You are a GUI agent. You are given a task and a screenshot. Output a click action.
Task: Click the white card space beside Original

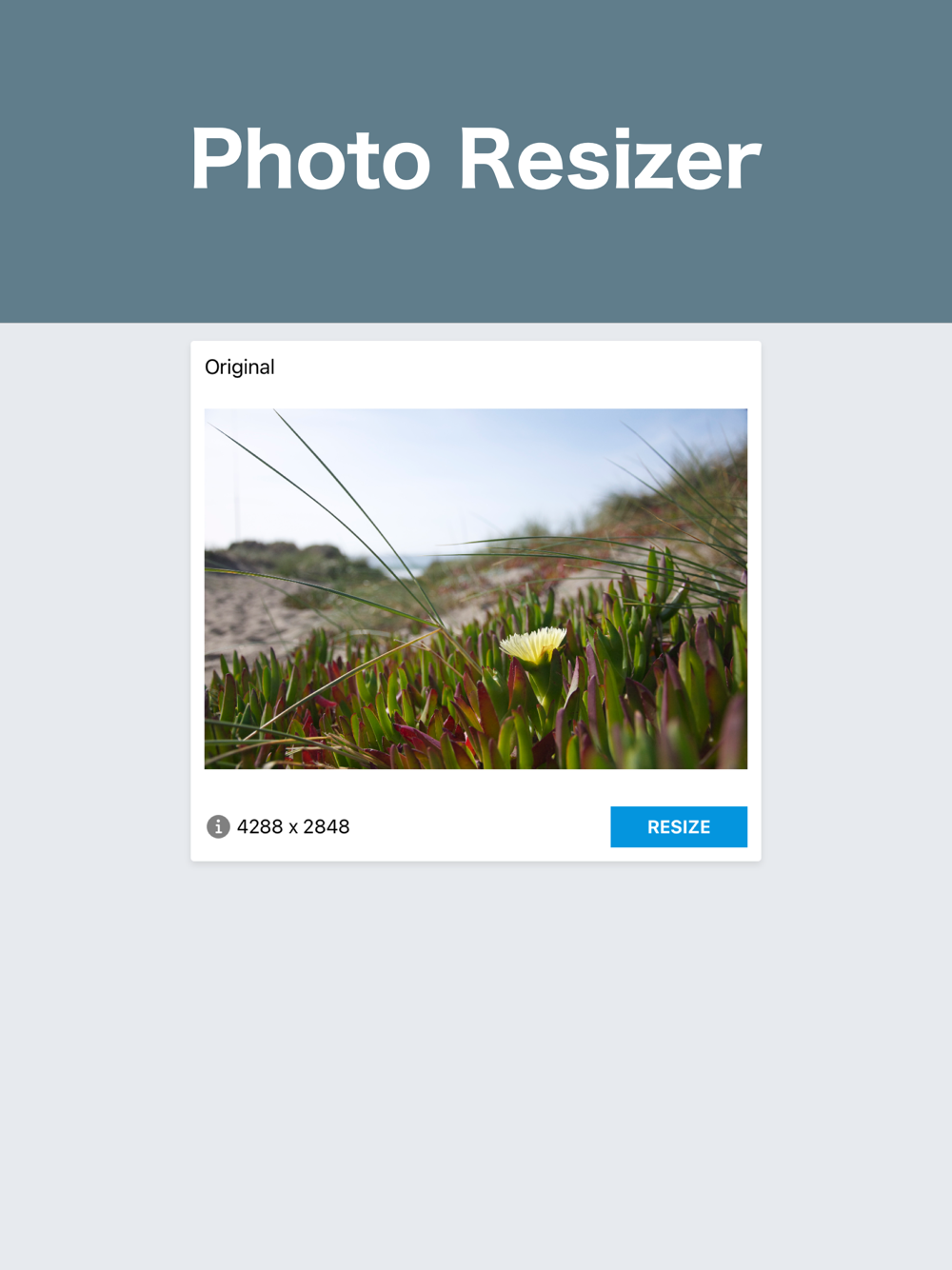(514, 367)
